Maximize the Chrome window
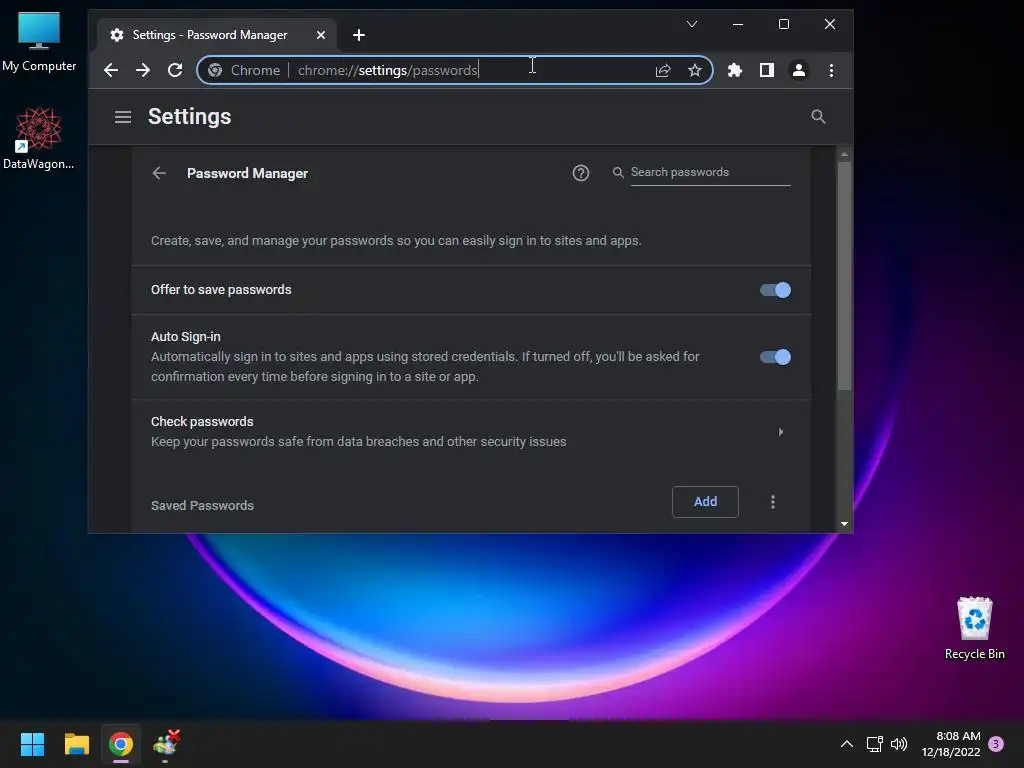 pyautogui.click(x=784, y=24)
